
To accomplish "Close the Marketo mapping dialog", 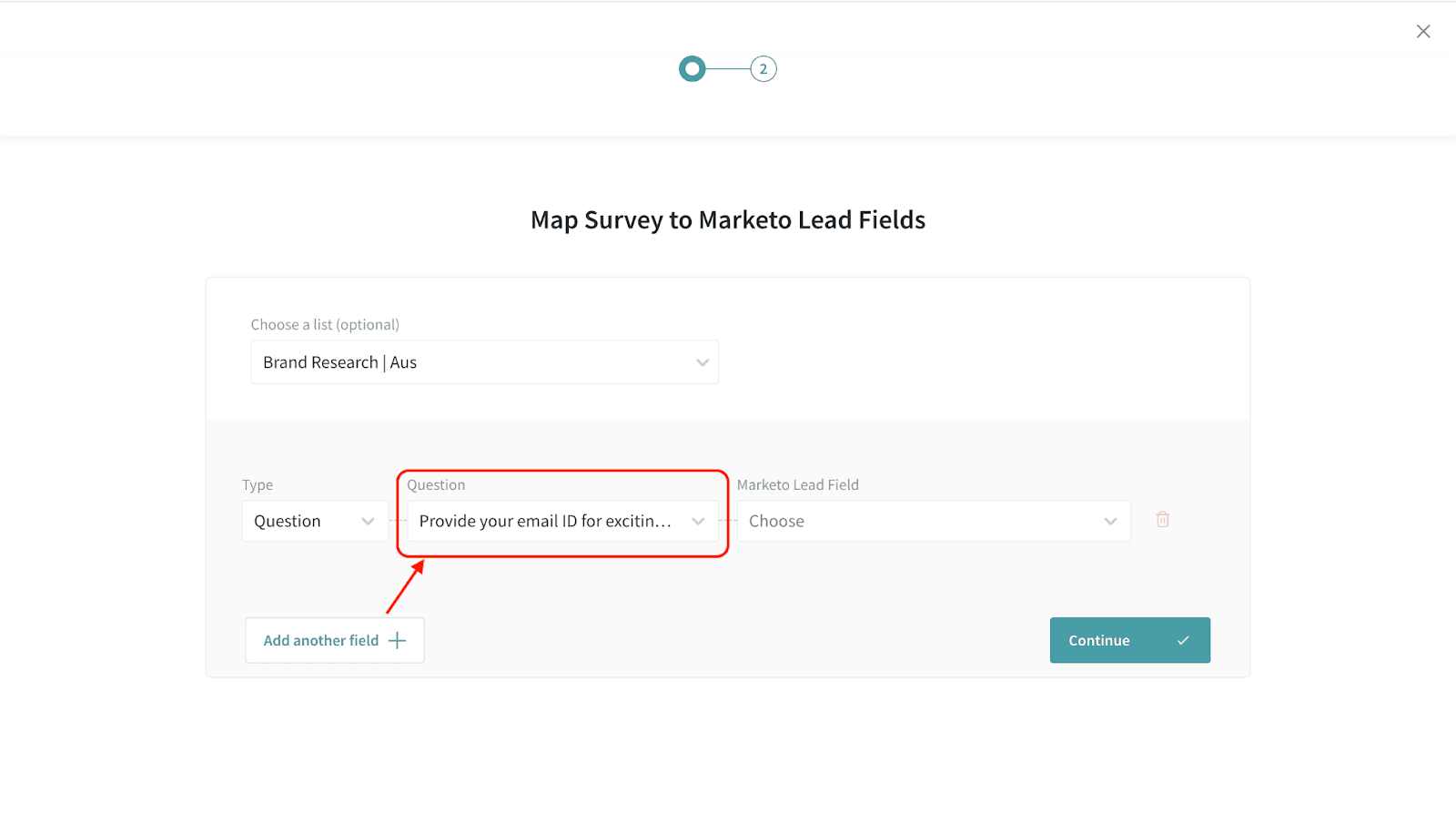I will tap(1423, 32).
